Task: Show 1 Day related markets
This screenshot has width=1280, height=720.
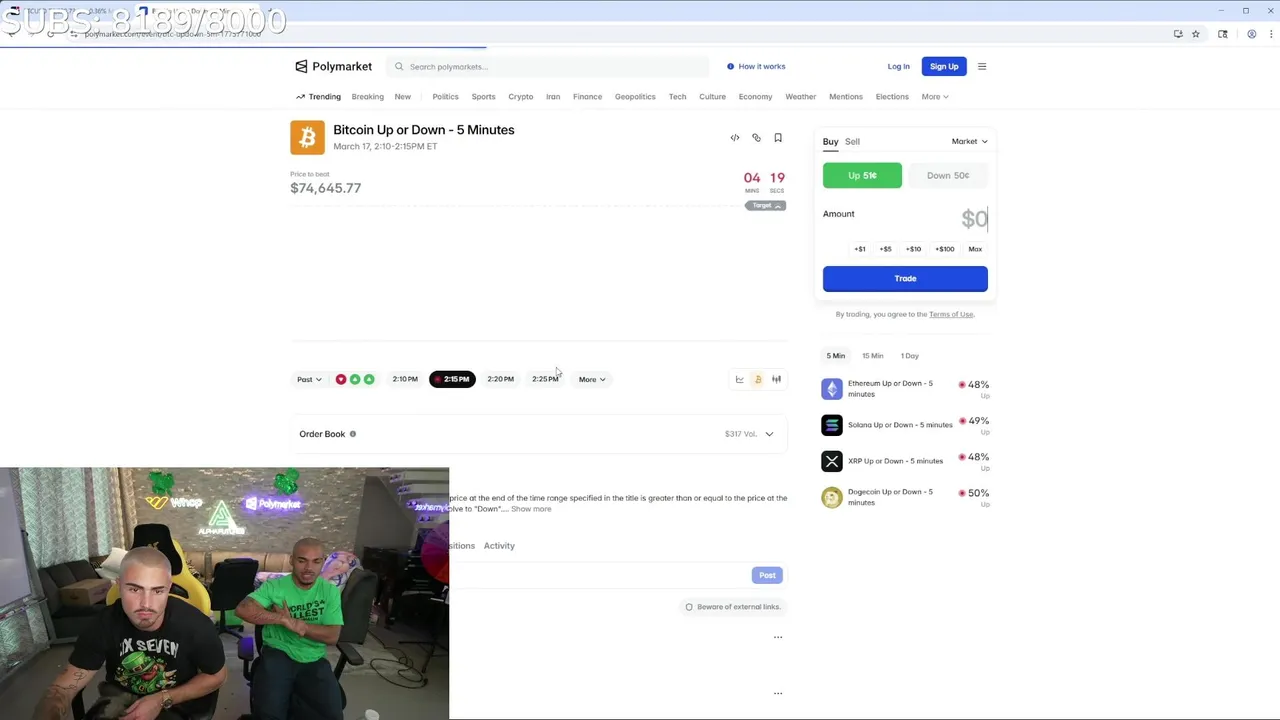Action: [x=909, y=356]
